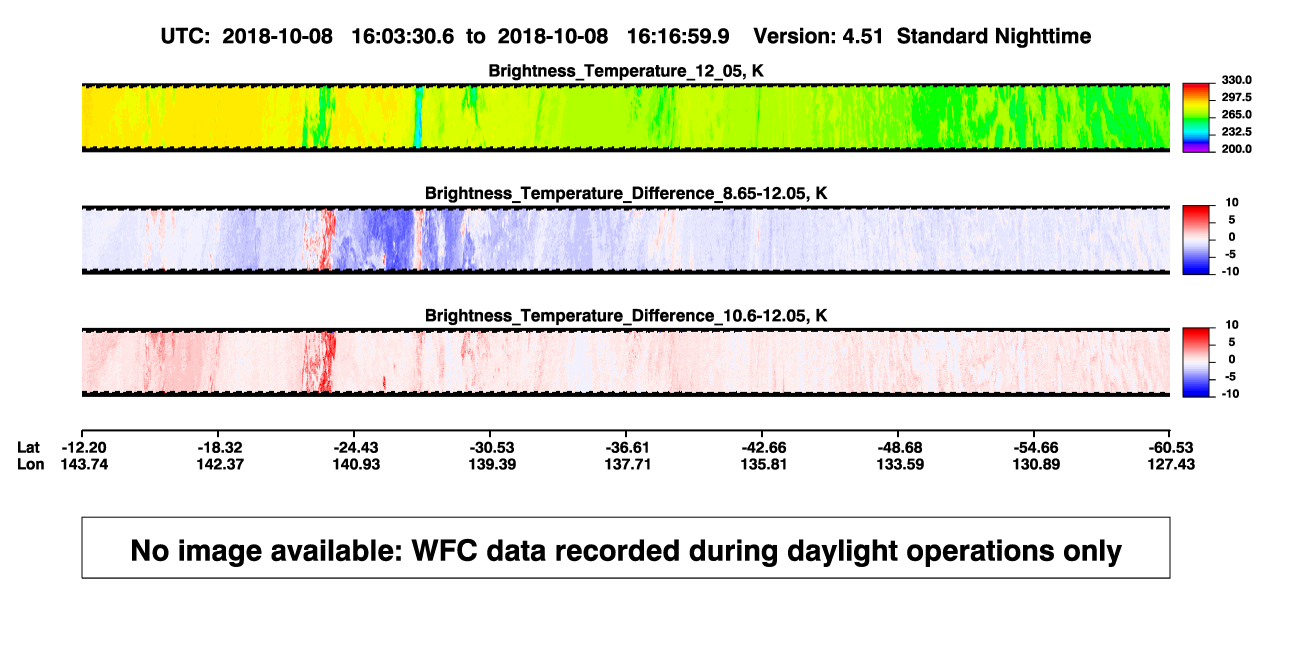The height and width of the screenshot is (667, 1300).
Task: Click longitude tick value 137.71
Action: pos(628,464)
